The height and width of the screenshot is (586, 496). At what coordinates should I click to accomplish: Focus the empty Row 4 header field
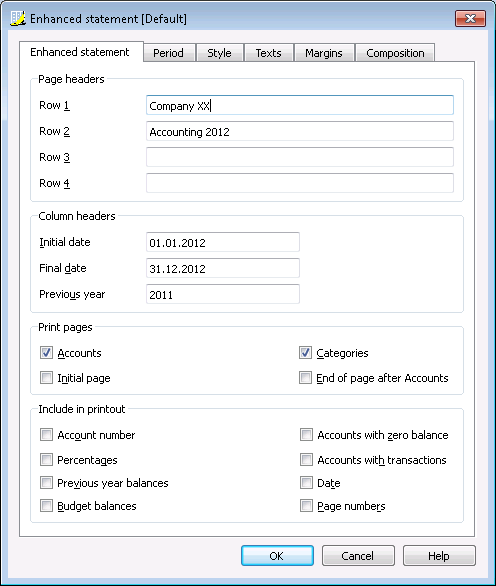[x=300, y=183]
